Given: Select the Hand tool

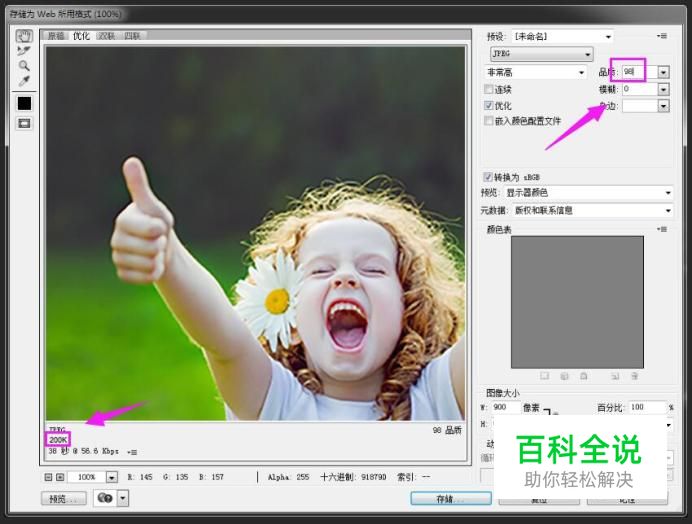Looking at the screenshot, I should tap(24, 36).
